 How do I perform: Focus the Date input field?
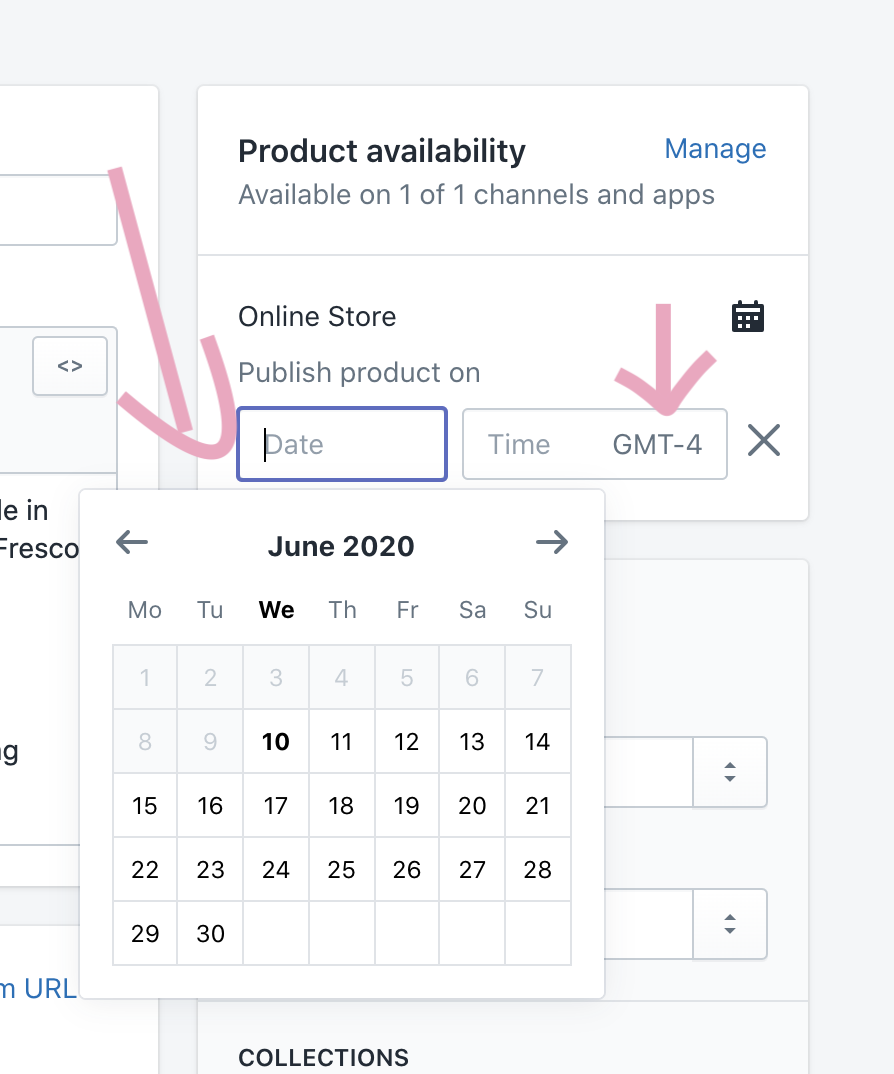pos(342,444)
